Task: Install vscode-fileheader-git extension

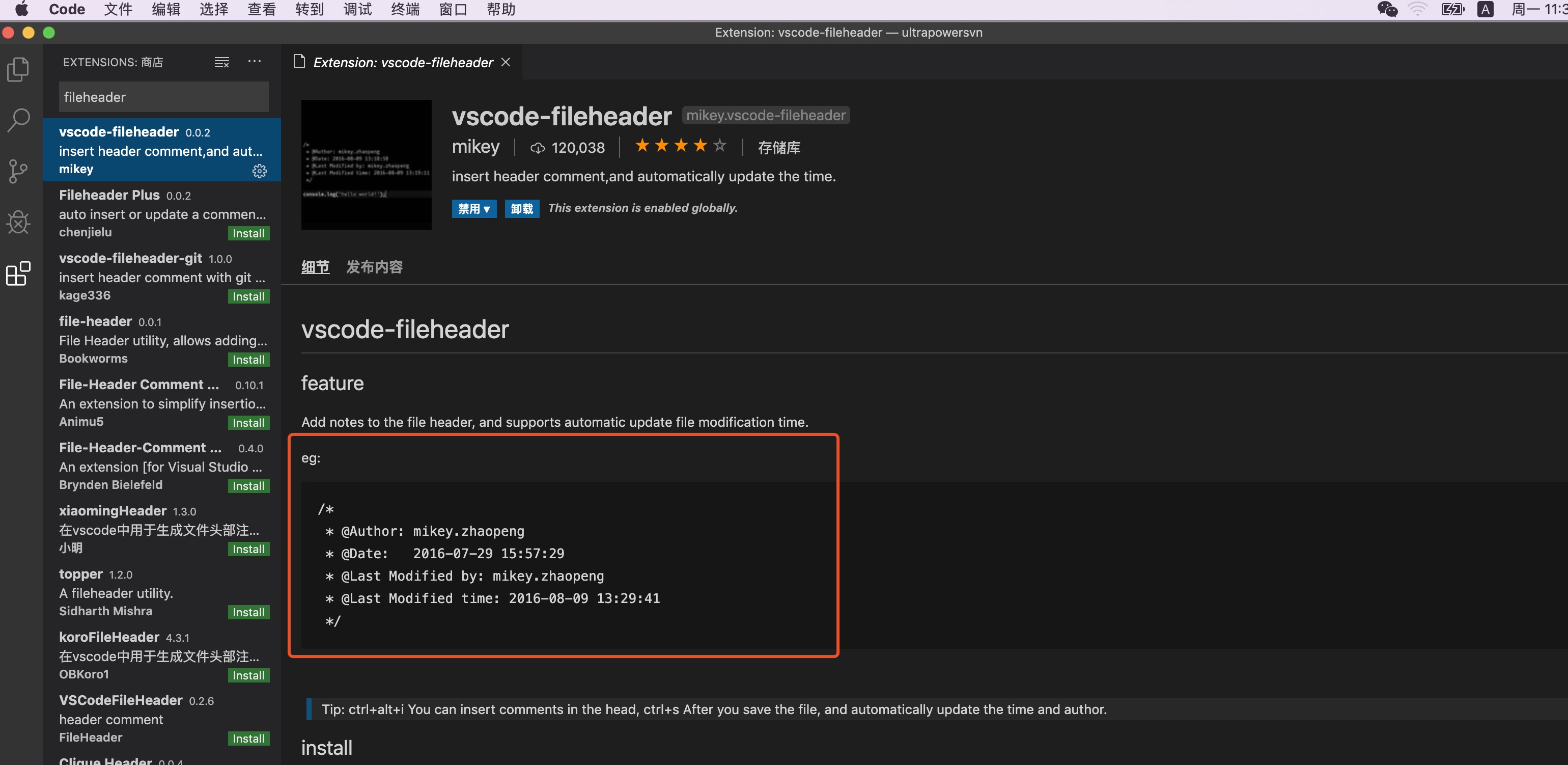Action: click(248, 296)
